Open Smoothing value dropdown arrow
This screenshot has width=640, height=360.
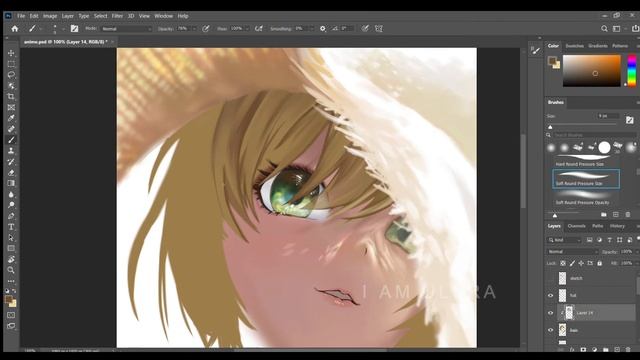pos(311,29)
